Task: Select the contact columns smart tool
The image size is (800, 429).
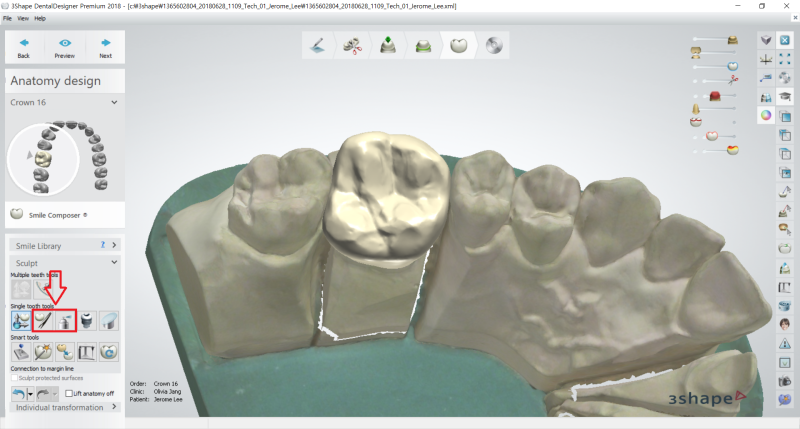Action: [87, 352]
